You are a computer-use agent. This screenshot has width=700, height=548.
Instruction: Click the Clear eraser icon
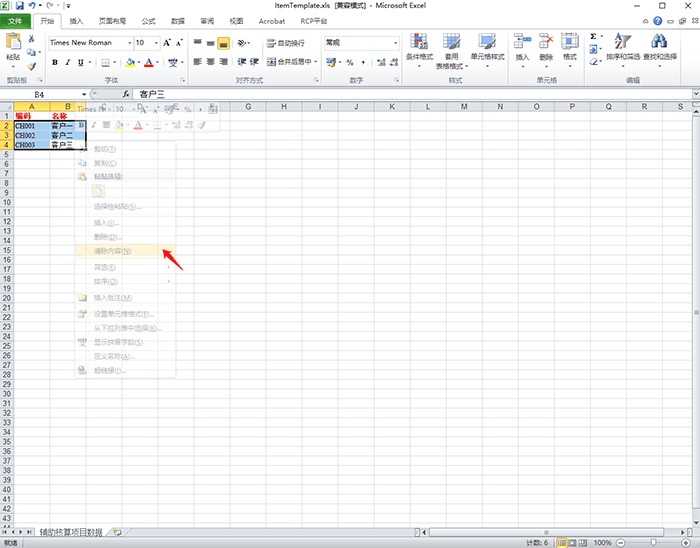pos(593,62)
